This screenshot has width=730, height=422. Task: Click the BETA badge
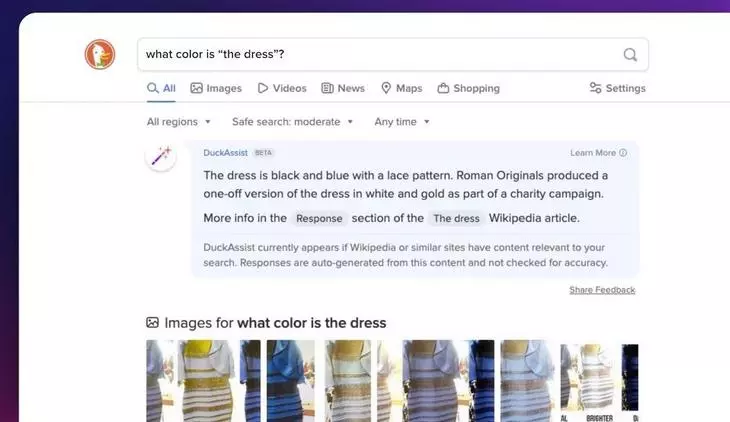point(263,153)
